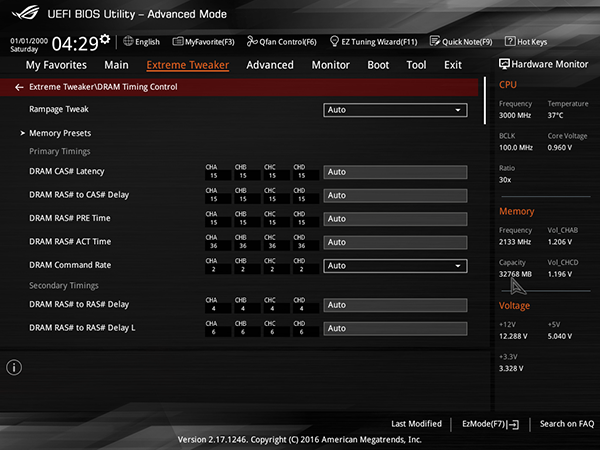This screenshot has height=450, width=600.
Task: Click Capacity 32768 MB value
Action: 515,274
